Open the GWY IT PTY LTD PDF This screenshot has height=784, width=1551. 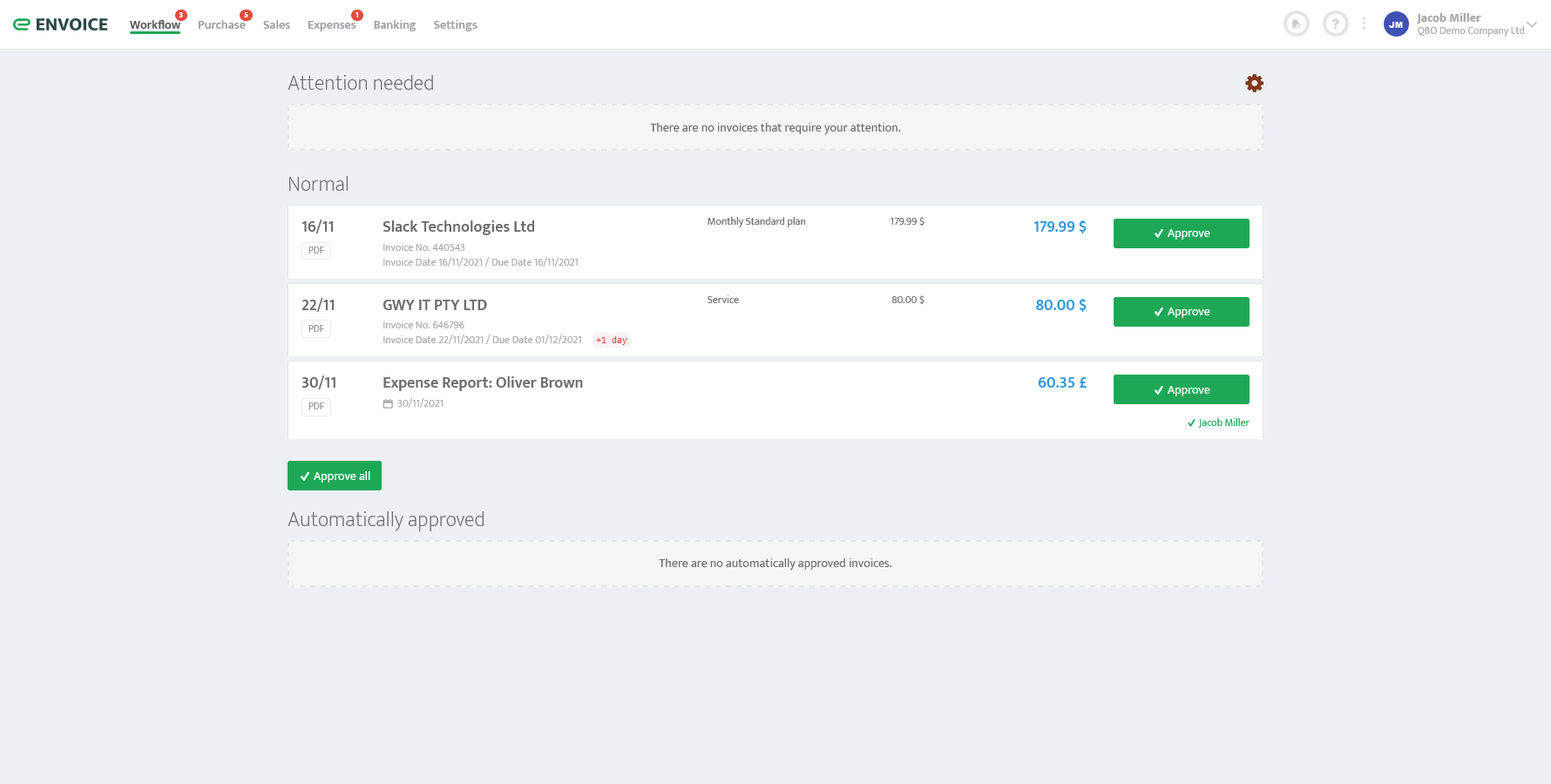point(316,328)
